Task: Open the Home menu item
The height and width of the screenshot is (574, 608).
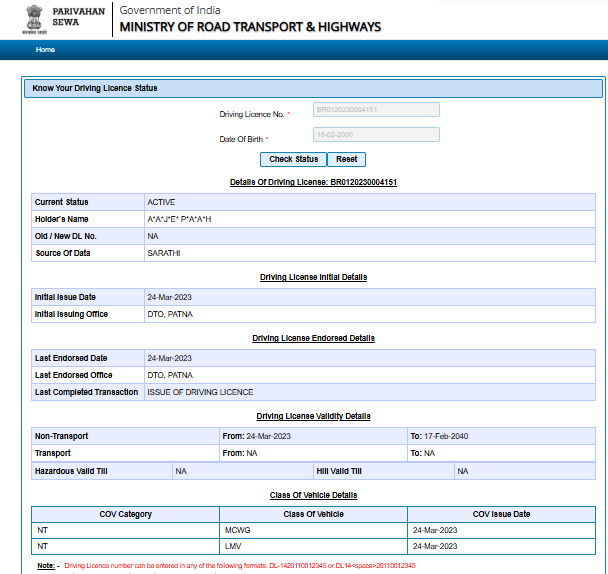Action: tap(45, 49)
